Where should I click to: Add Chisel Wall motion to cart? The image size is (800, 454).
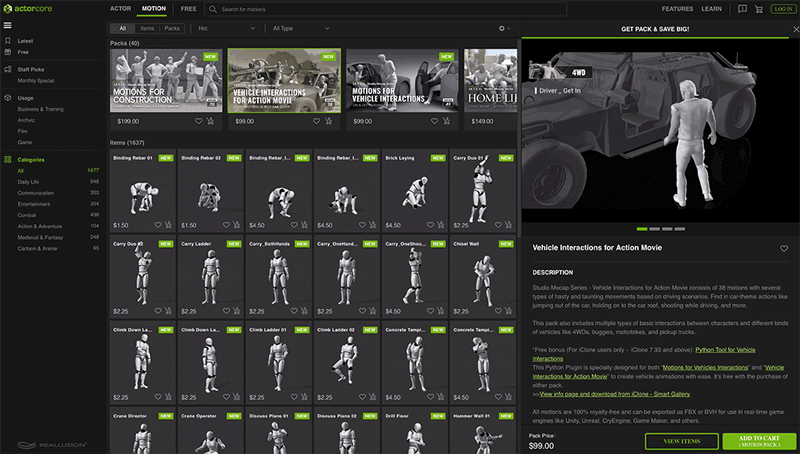tap(508, 311)
